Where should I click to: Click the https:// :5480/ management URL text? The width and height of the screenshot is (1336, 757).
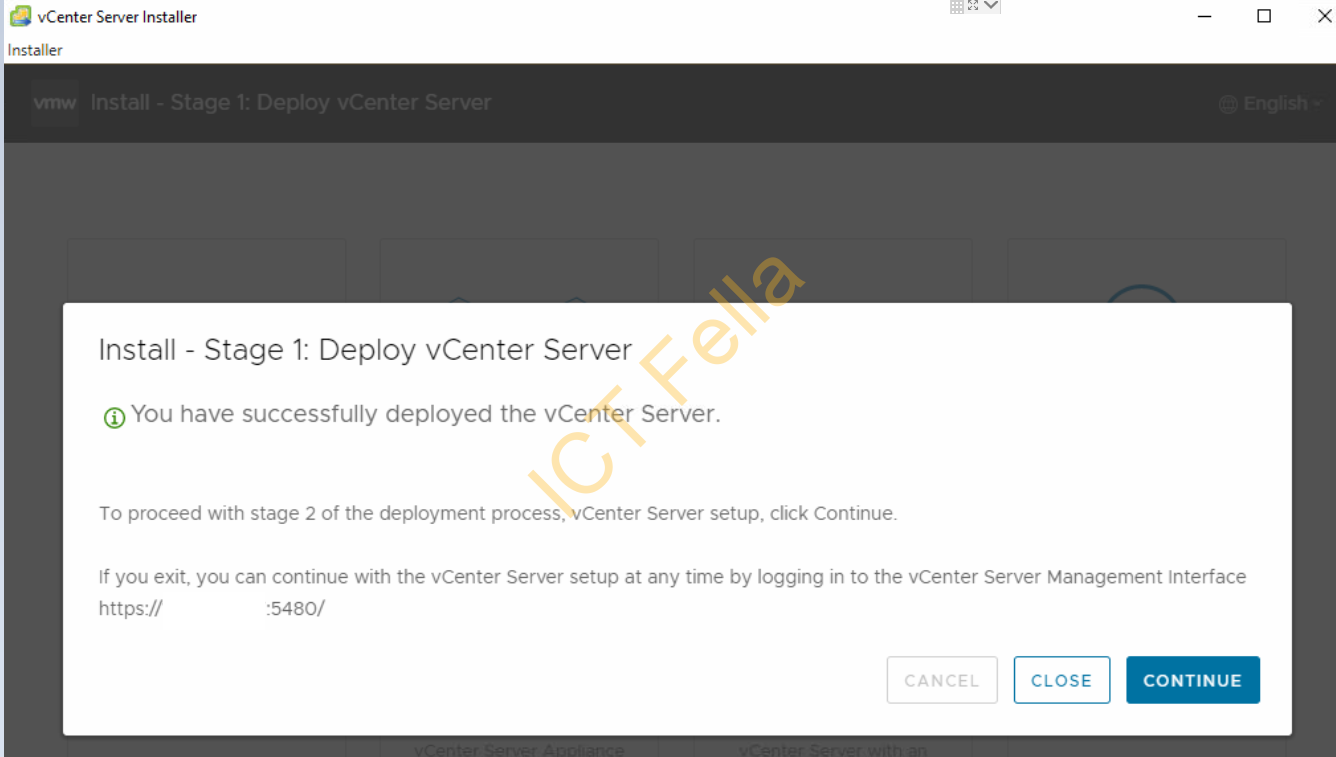pos(212,608)
